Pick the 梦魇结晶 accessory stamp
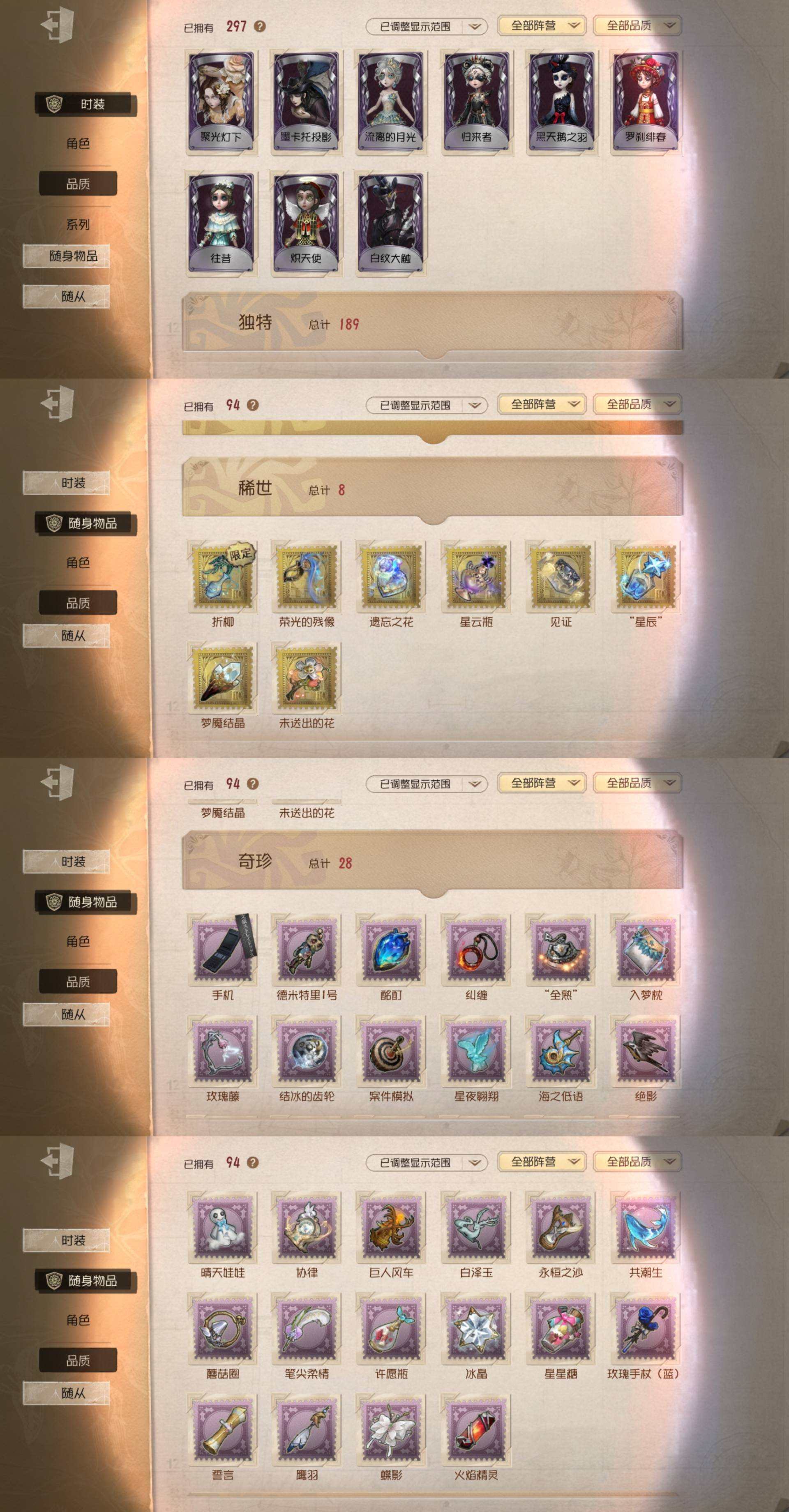Viewport: 789px width, 1512px height. (222, 678)
